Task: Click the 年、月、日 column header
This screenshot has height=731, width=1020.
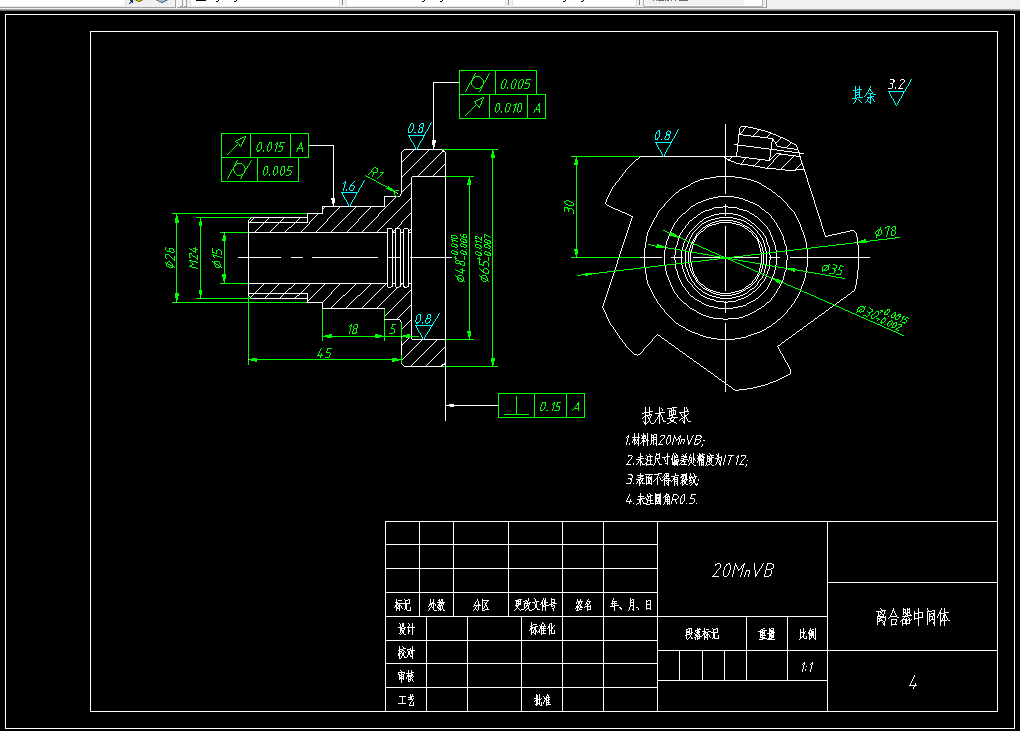Action: coord(630,605)
